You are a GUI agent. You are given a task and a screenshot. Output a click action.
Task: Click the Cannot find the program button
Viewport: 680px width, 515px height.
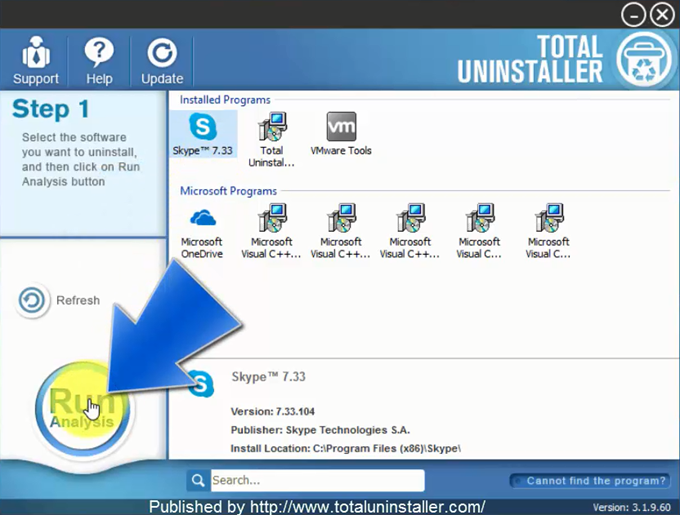point(590,481)
